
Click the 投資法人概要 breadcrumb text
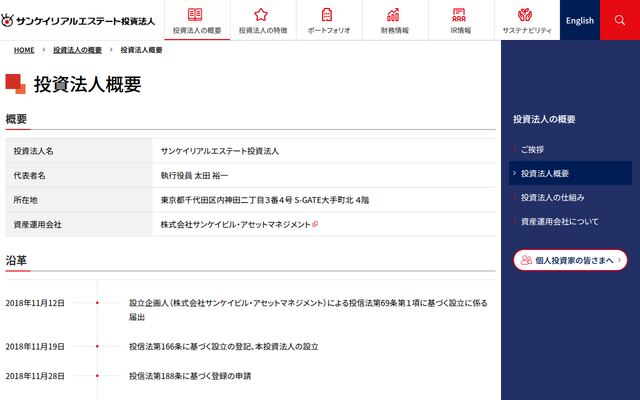click(x=141, y=50)
